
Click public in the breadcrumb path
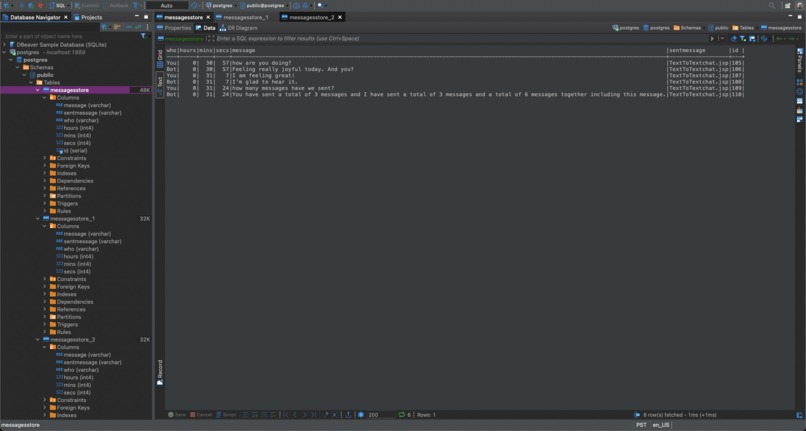pos(719,28)
